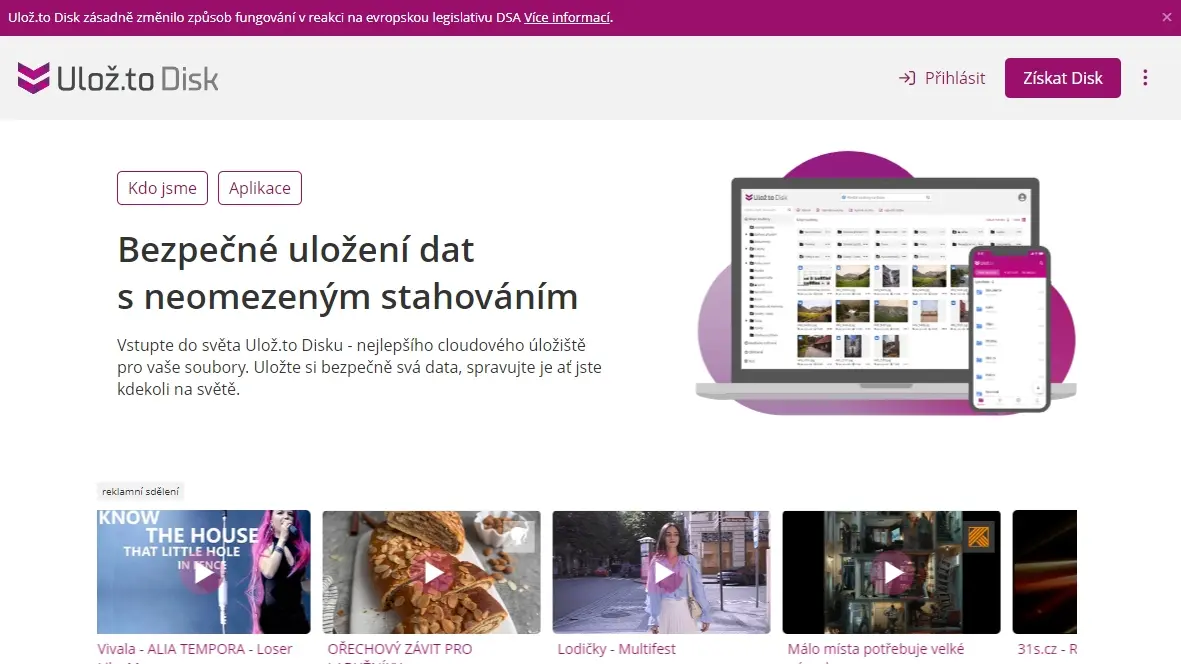Play the Málo místa potřebuje video
This screenshot has height=664, width=1181.
pyautogui.click(x=893, y=573)
